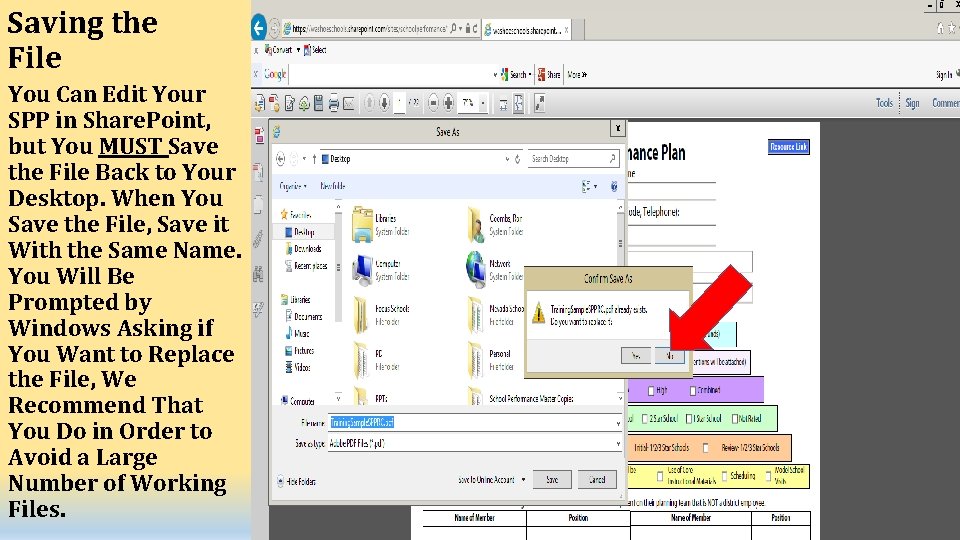The image size is (960, 540).
Task: Expand the File name dropdown arrow
Action: tap(618, 423)
